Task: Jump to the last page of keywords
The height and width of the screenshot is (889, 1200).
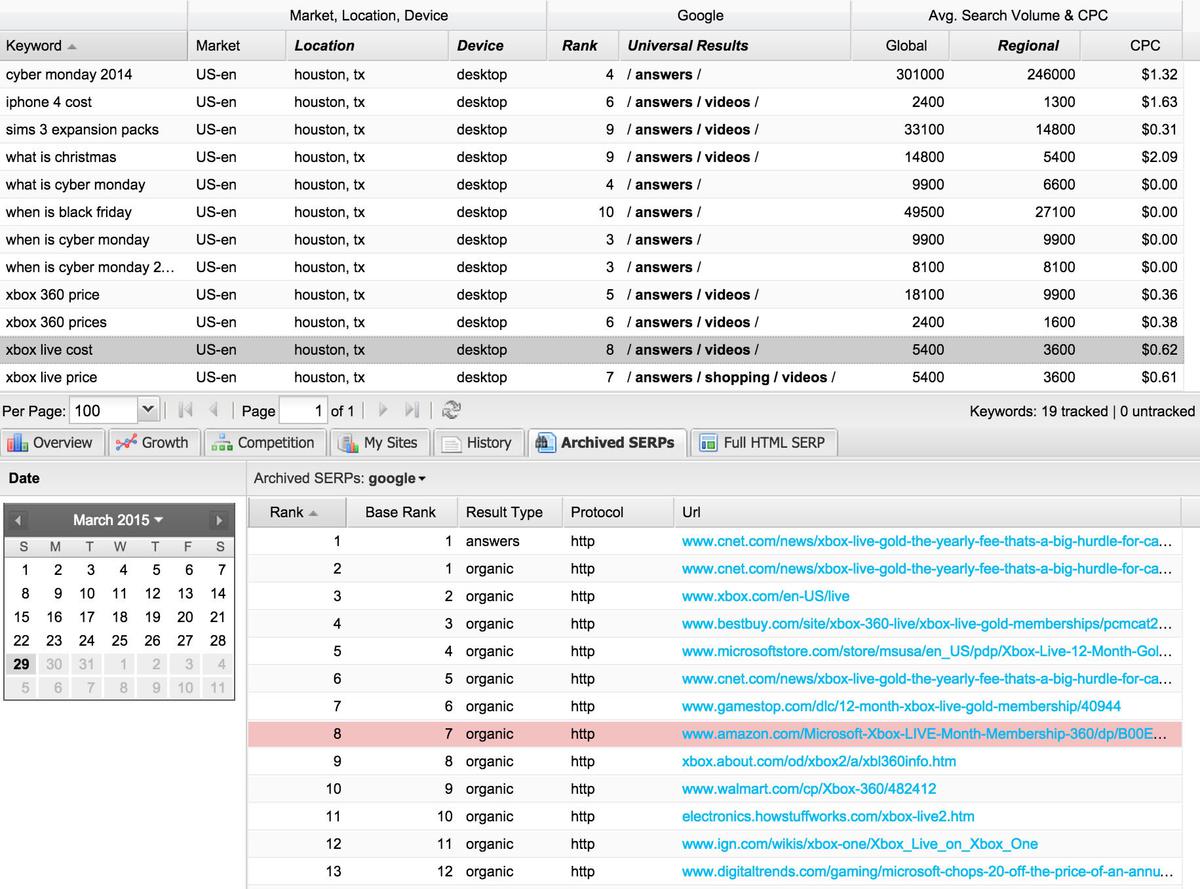Action: pyautogui.click(x=411, y=411)
